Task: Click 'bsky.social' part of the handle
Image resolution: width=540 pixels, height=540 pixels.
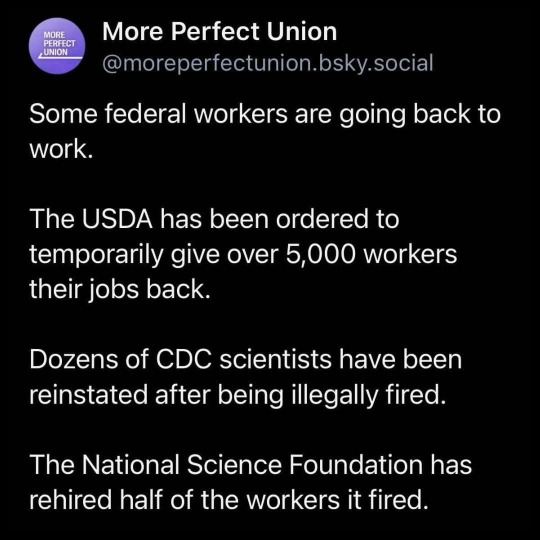Action: pos(376,63)
